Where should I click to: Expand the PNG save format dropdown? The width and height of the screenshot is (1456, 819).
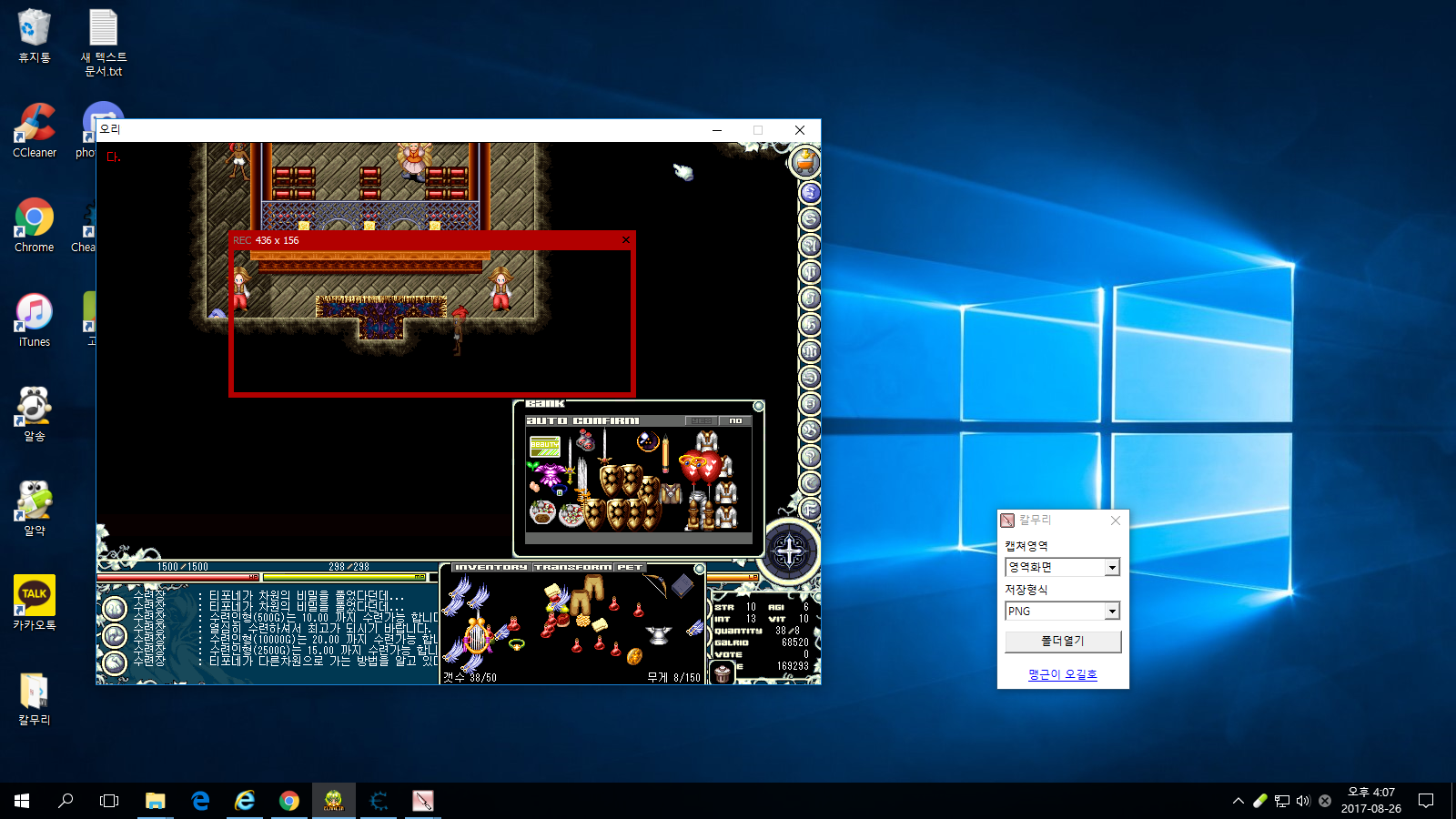coord(1111,612)
